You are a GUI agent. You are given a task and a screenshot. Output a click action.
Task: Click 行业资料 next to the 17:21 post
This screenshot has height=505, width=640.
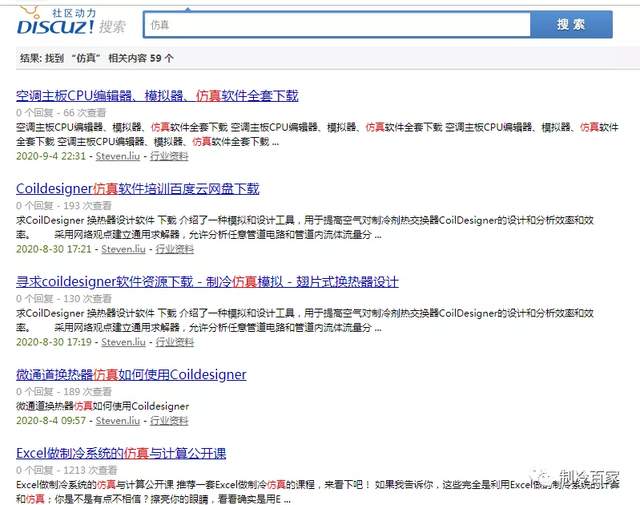tap(174, 249)
